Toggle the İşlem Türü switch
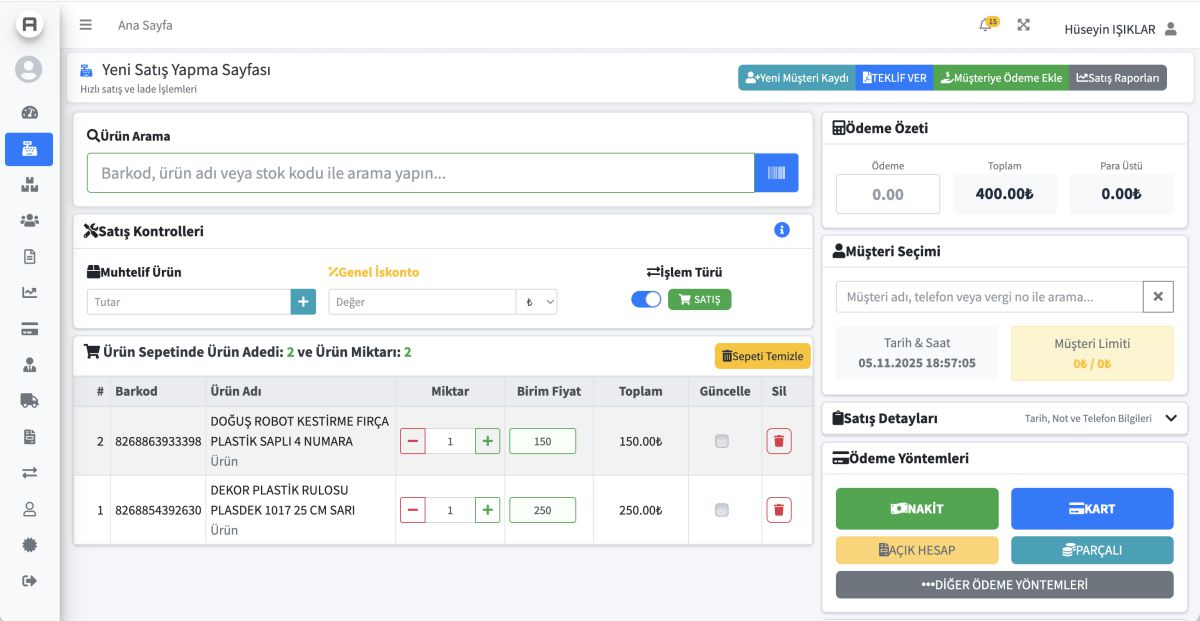The width and height of the screenshot is (1200, 621). 646,299
